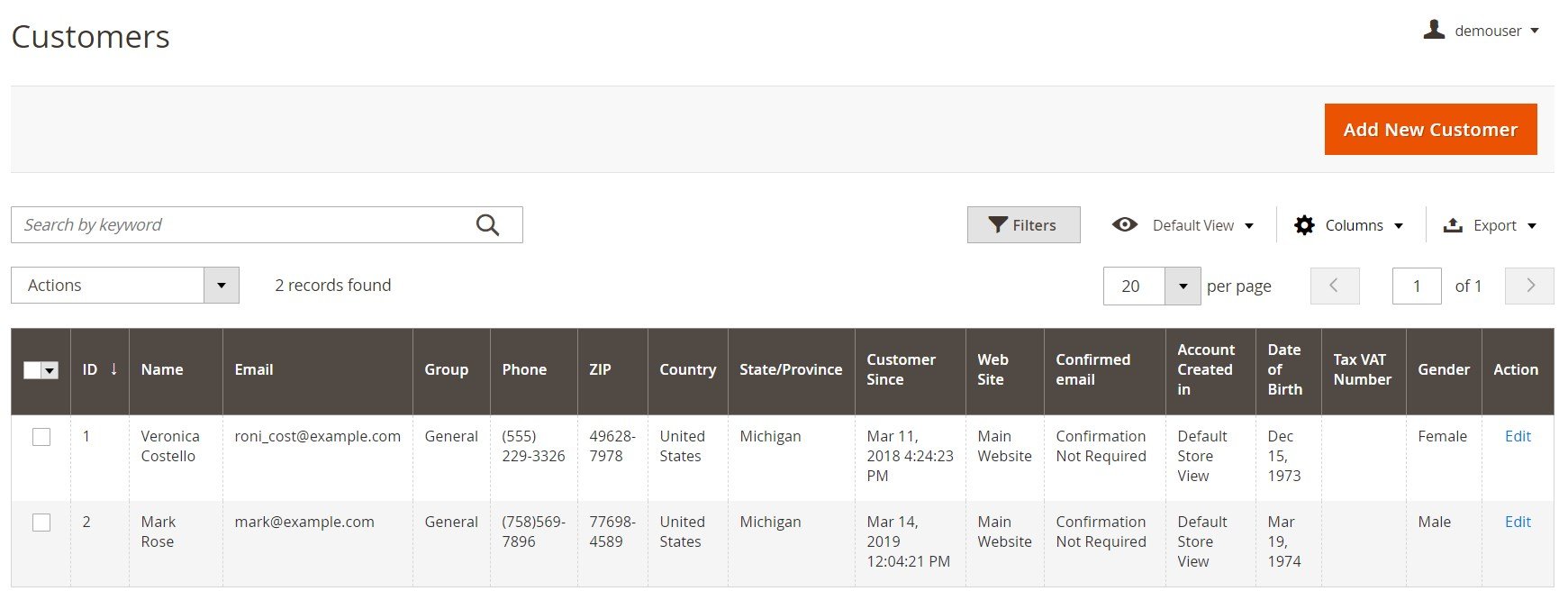Click the Search by keyword field
1568x600 pixels.
(267, 225)
